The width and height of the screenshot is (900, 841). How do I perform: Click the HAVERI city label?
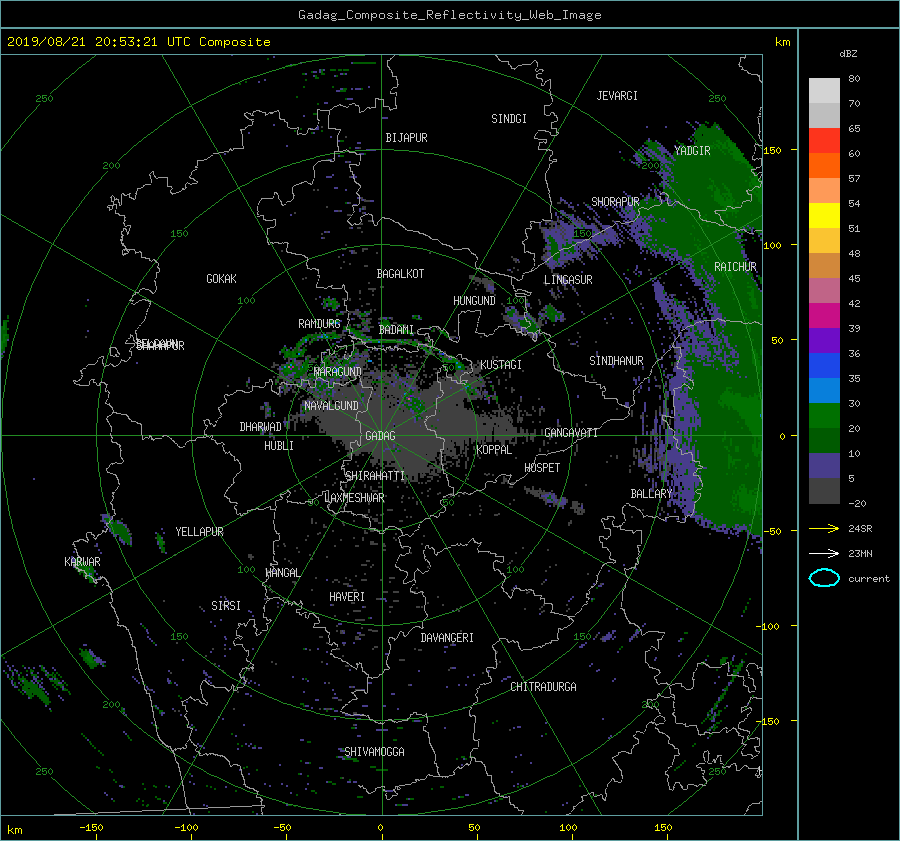click(347, 596)
